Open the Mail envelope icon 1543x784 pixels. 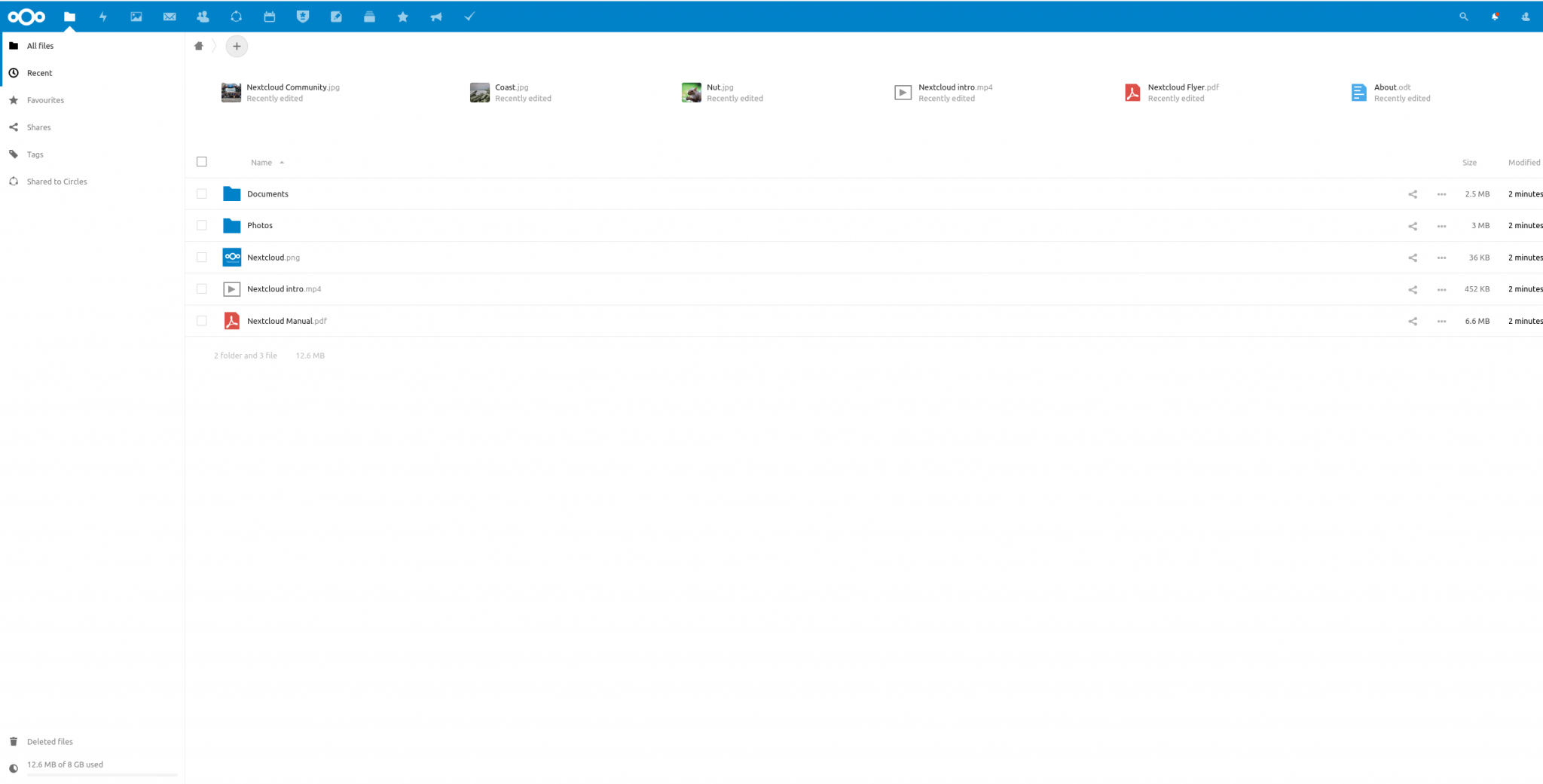coord(170,17)
